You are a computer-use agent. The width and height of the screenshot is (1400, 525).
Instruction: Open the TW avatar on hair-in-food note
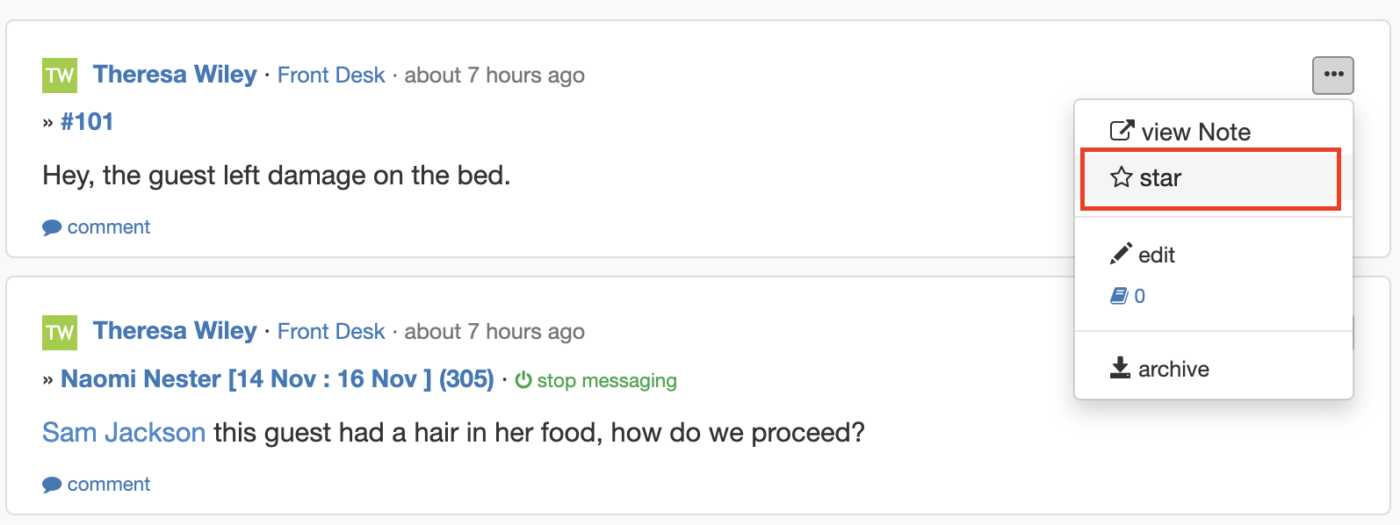[x=59, y=332]
